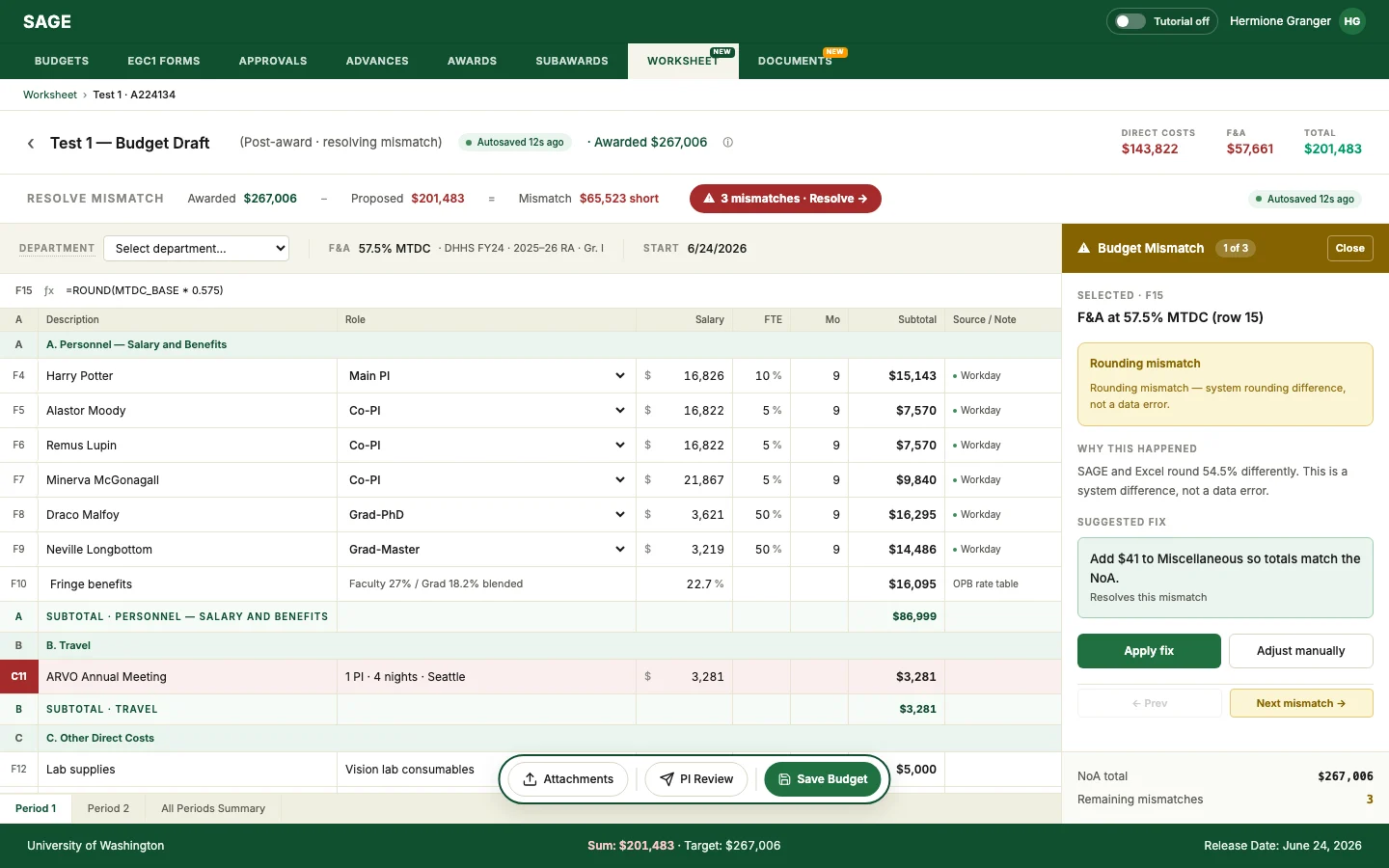Close the Budget Mismatch panel
The image size is (1389, 868).
[1349, 248]
